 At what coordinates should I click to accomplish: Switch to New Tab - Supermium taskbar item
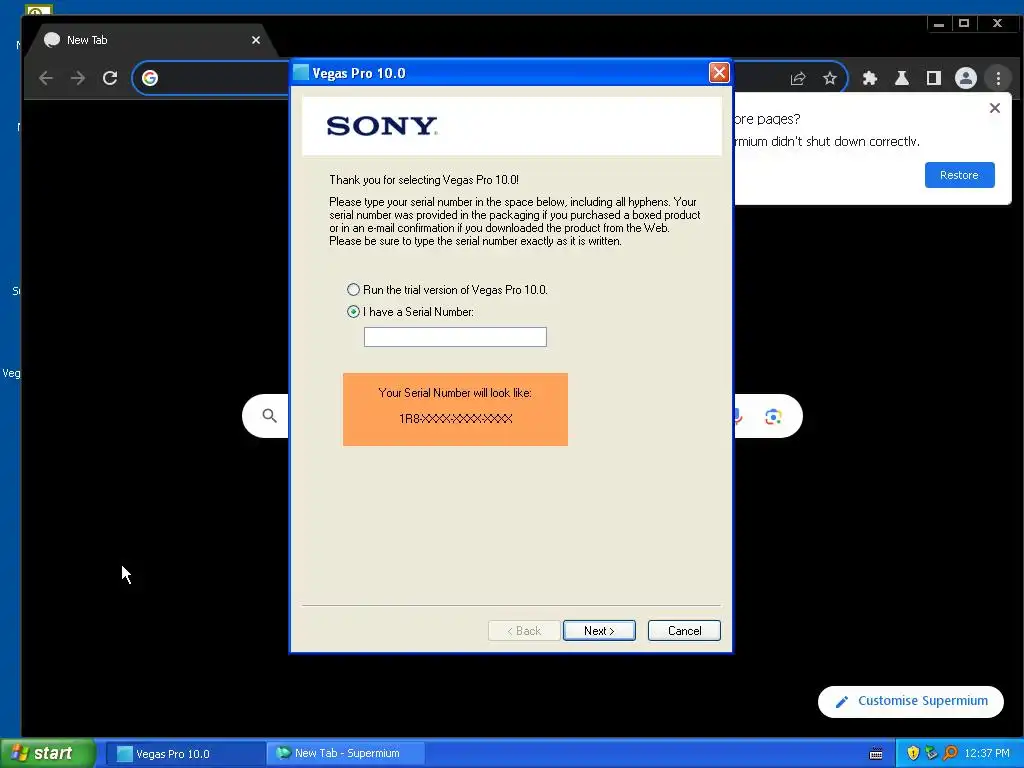pos(346,753)
